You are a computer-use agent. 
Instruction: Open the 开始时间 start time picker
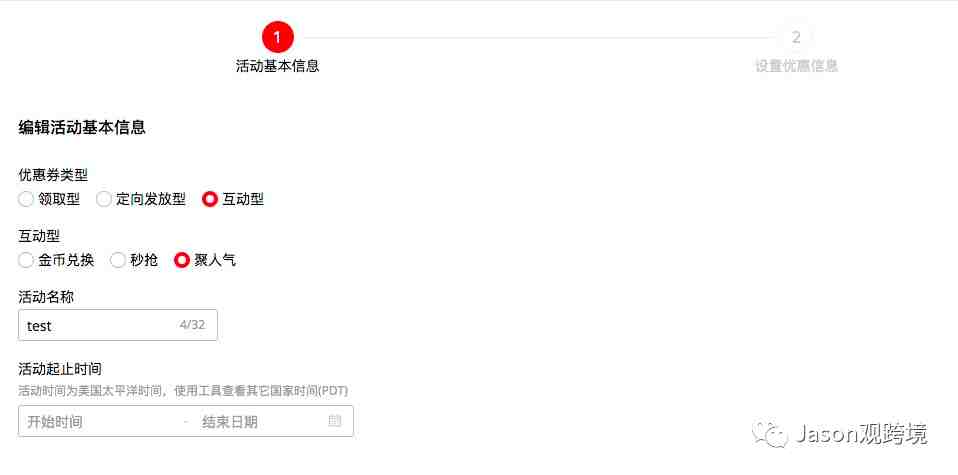[55, 422]
